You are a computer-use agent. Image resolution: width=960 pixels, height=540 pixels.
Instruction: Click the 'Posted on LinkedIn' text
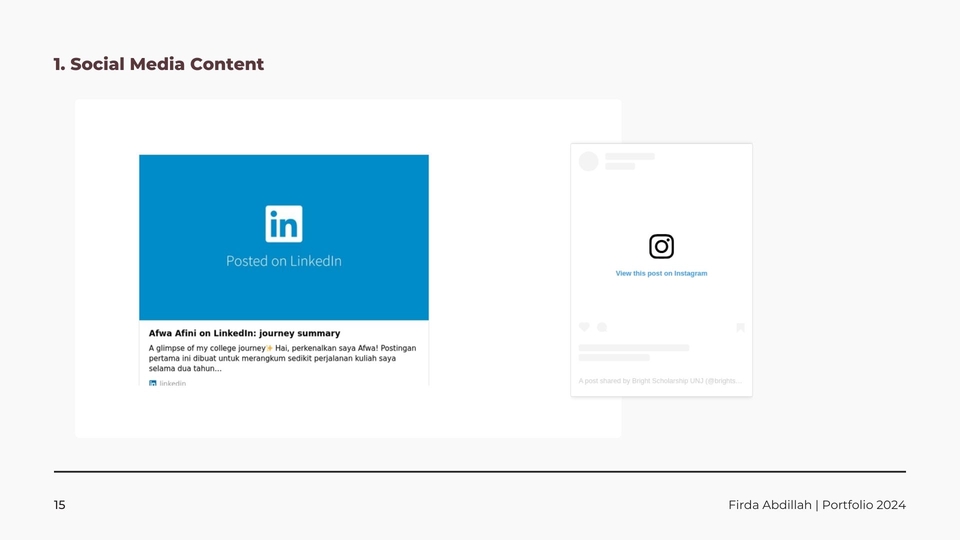pos(283,261)
